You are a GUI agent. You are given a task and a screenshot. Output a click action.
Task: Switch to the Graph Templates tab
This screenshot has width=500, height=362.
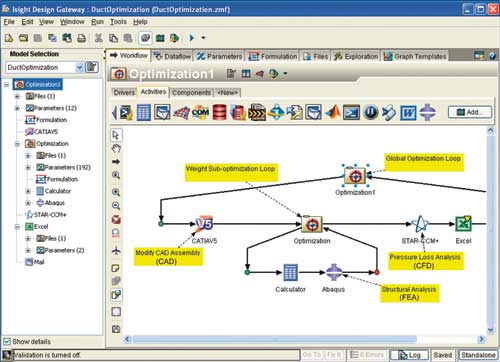pos(415,56)
